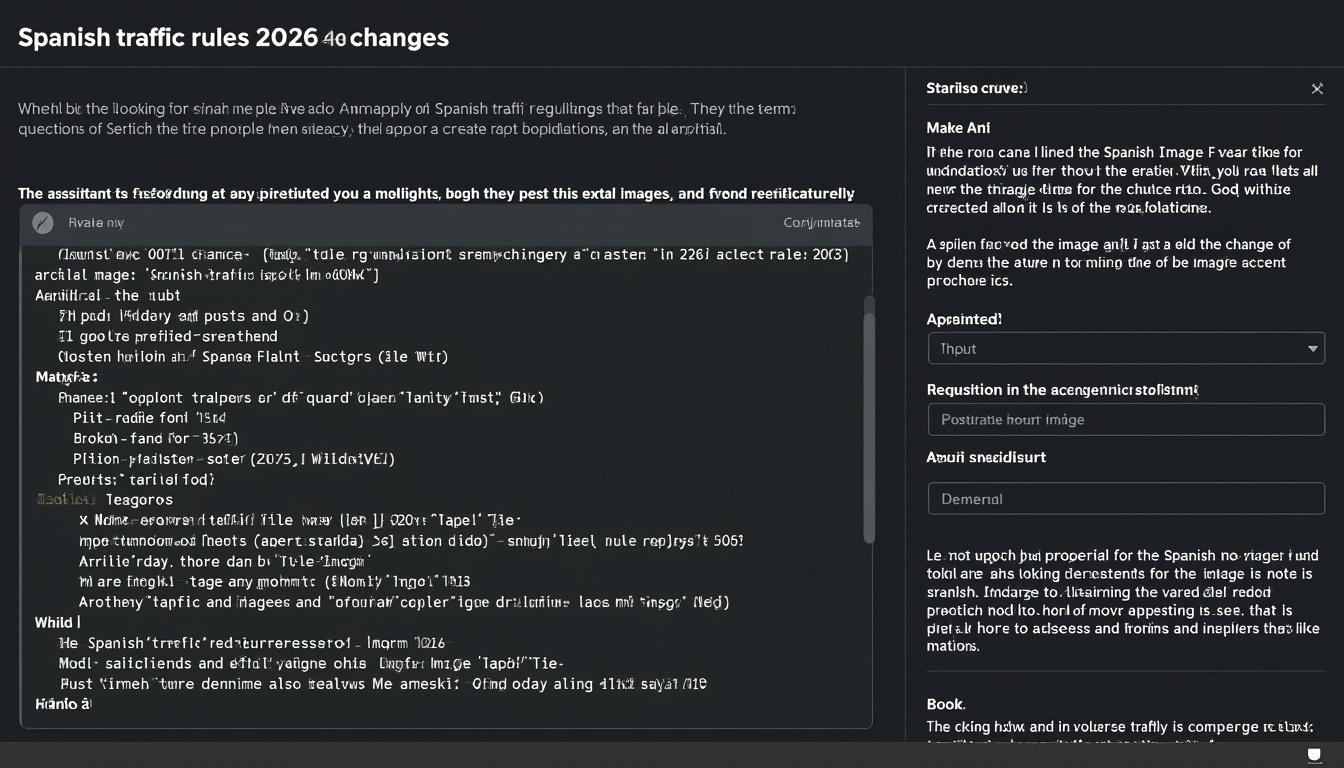This screenshot has height=768, width=1344.
Task: Click the Requsition field label
Action: (x=1062, y=390)
